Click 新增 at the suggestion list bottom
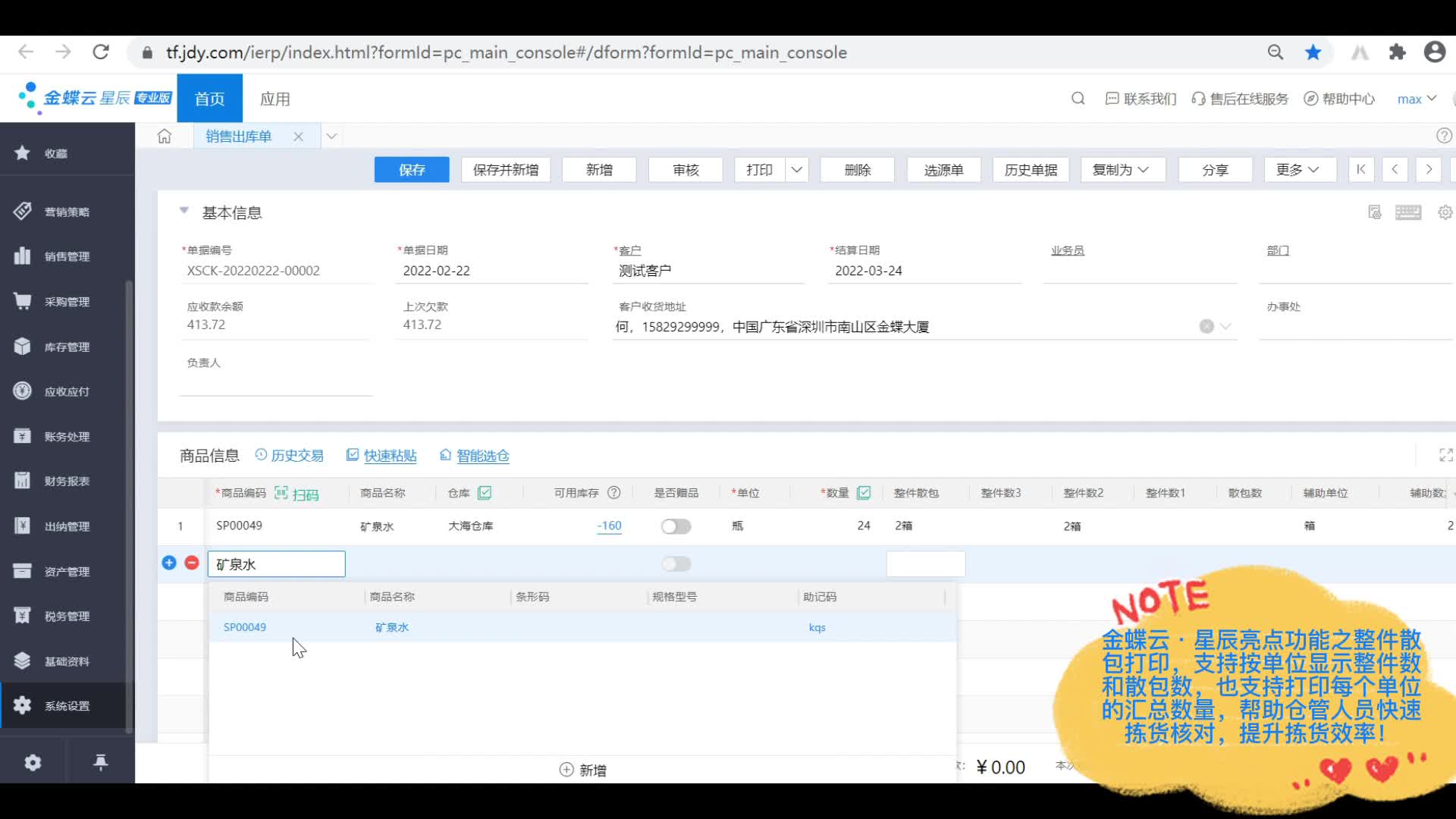1456x819 pixels. (582, 770)
